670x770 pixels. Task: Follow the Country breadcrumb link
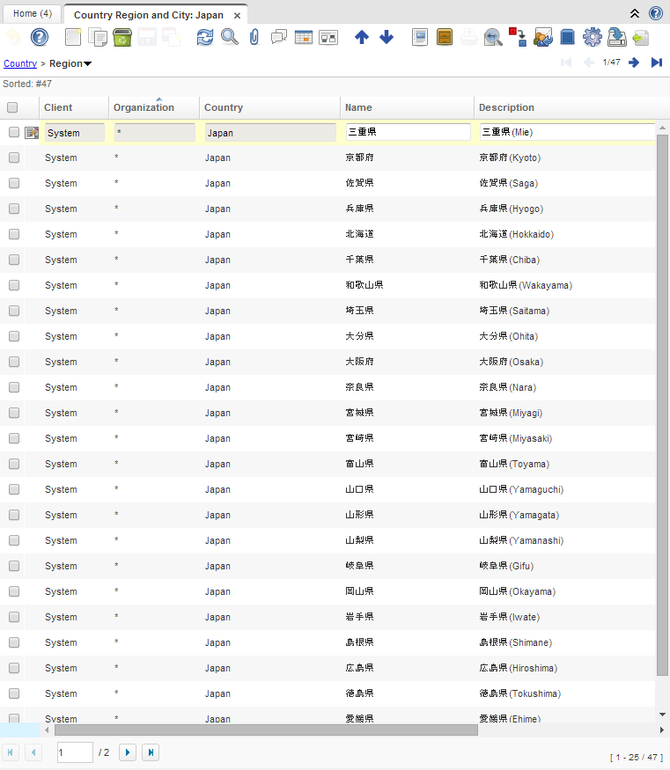point(20,63)
